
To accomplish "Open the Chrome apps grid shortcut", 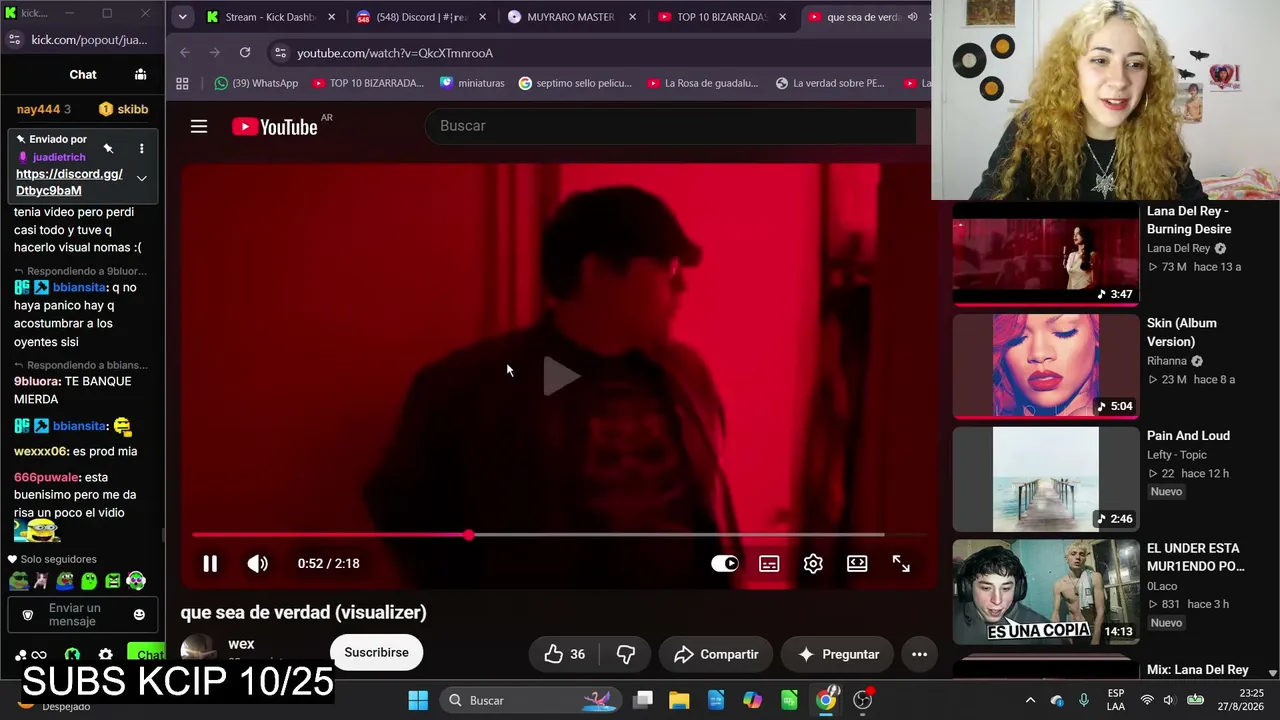I will [182, 83].
